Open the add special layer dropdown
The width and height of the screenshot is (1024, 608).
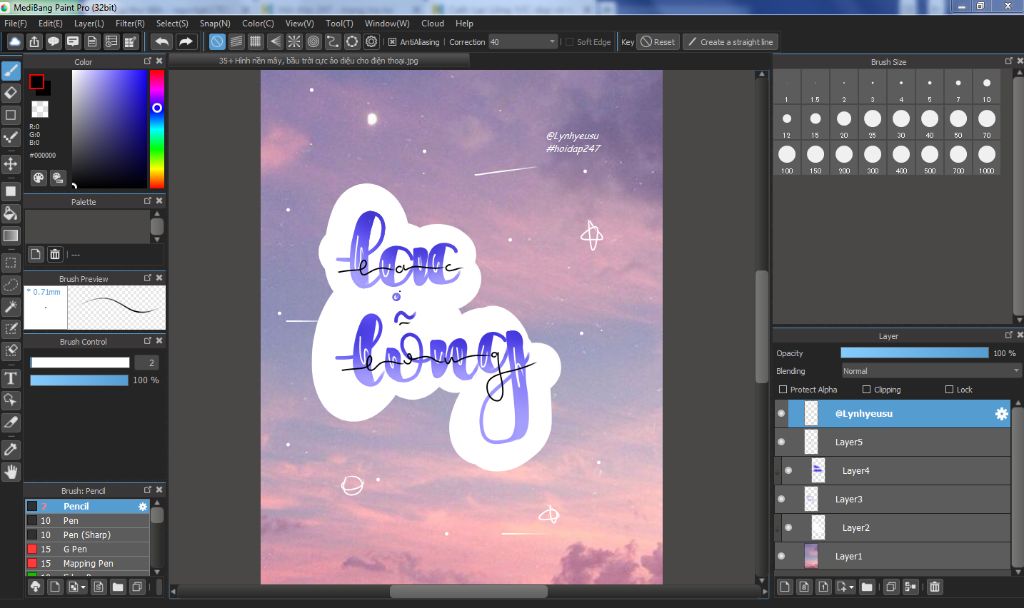click(x=845, y=587)
